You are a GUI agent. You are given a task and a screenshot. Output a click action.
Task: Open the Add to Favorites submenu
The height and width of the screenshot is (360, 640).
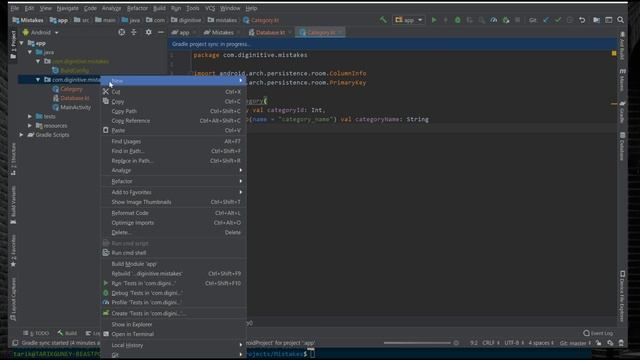pyautogui.click(x=173, y=192)
